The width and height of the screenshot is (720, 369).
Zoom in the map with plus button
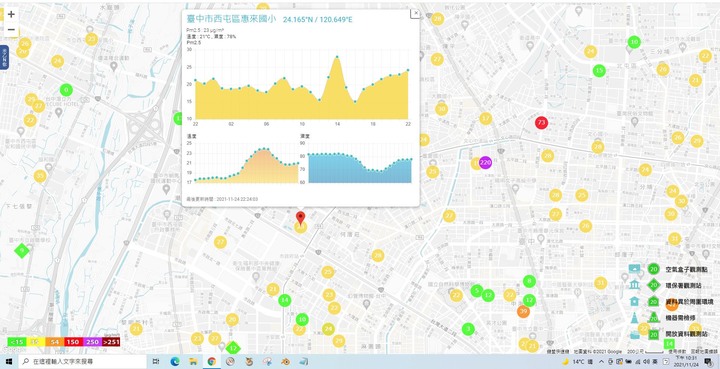pyautogui.click(x=11, y=14)
